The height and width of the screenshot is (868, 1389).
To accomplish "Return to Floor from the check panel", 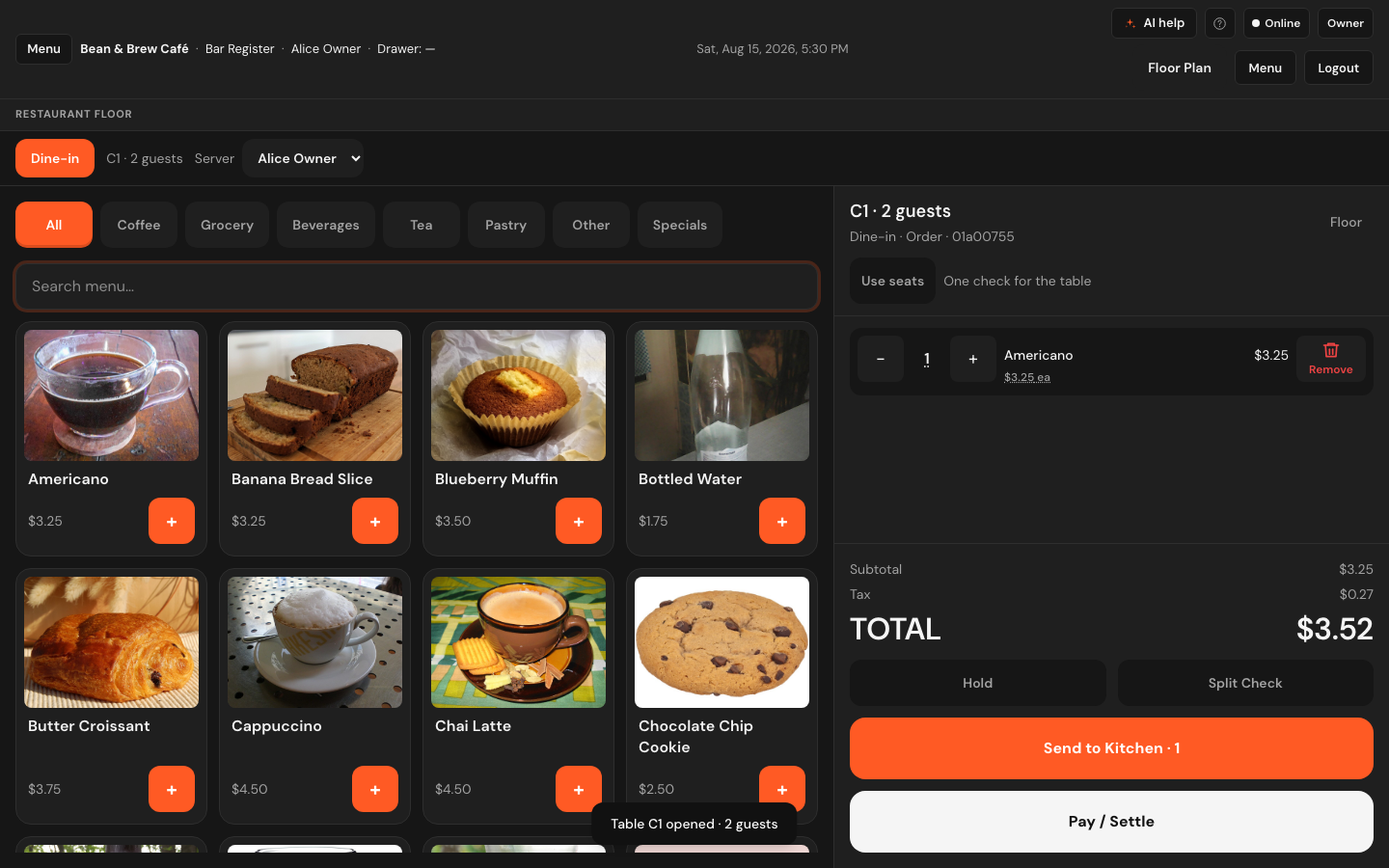I will pos(1346,223).
